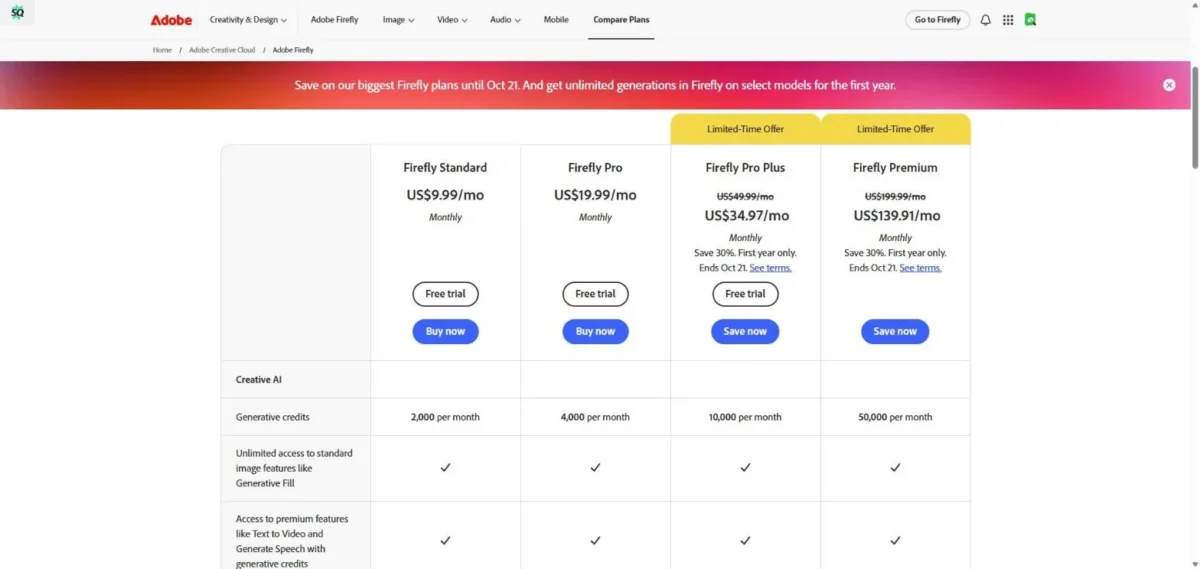Click Buy now under Firefly Standard

coord(445,331)
